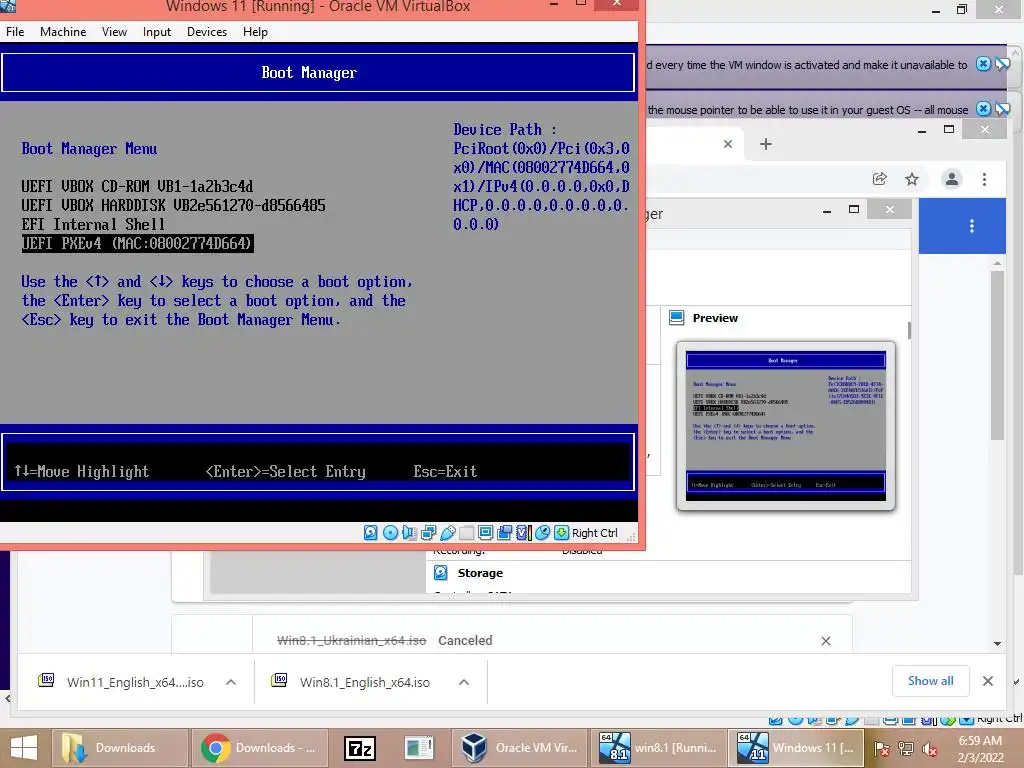Open the File menu in VirtualBox
Screen dimensions: 1024x768
(14, 32)
